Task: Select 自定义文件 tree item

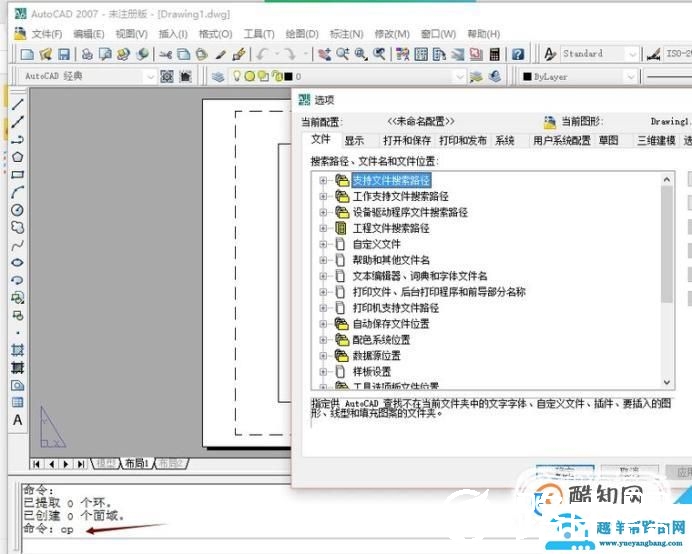Action: coord(376,244)
